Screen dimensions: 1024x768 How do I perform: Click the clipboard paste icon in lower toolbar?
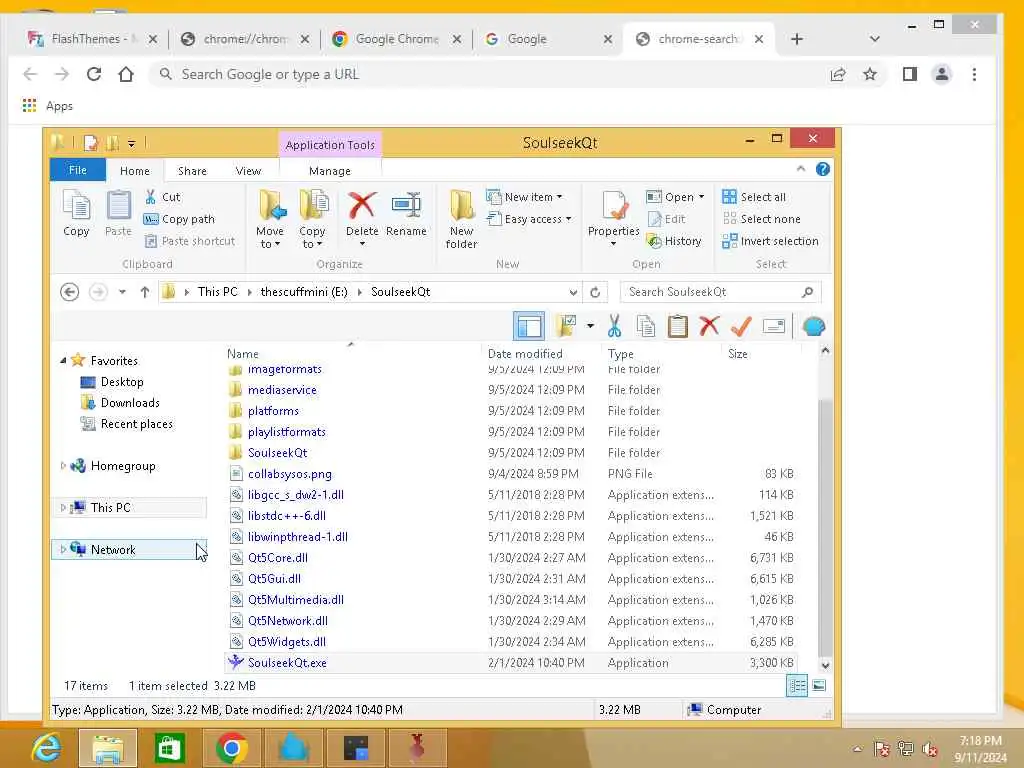[x=678, y=326]
